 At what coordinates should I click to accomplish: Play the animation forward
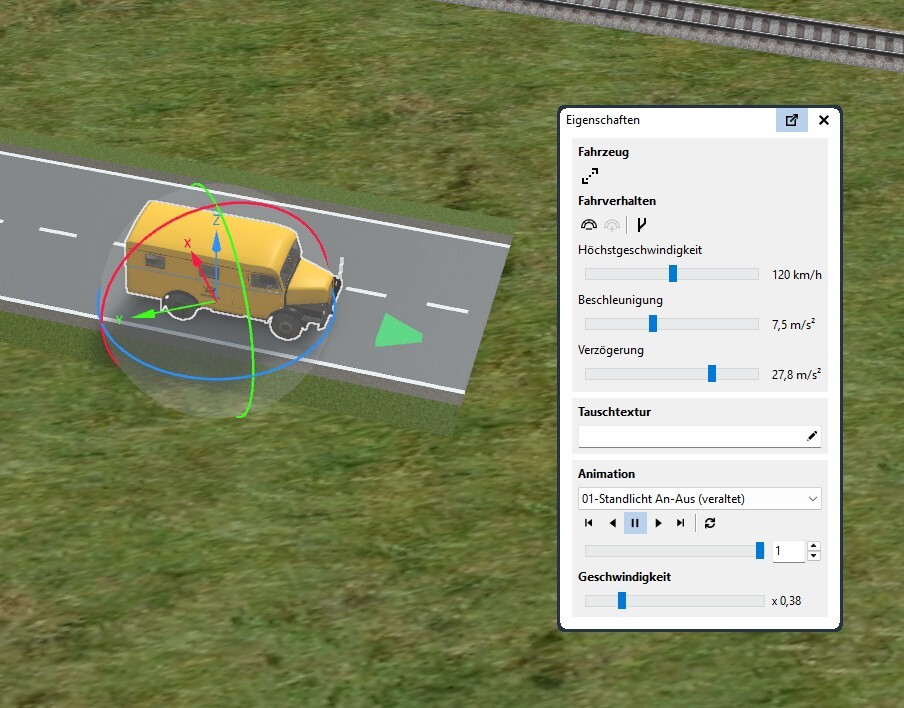[658, 523]
